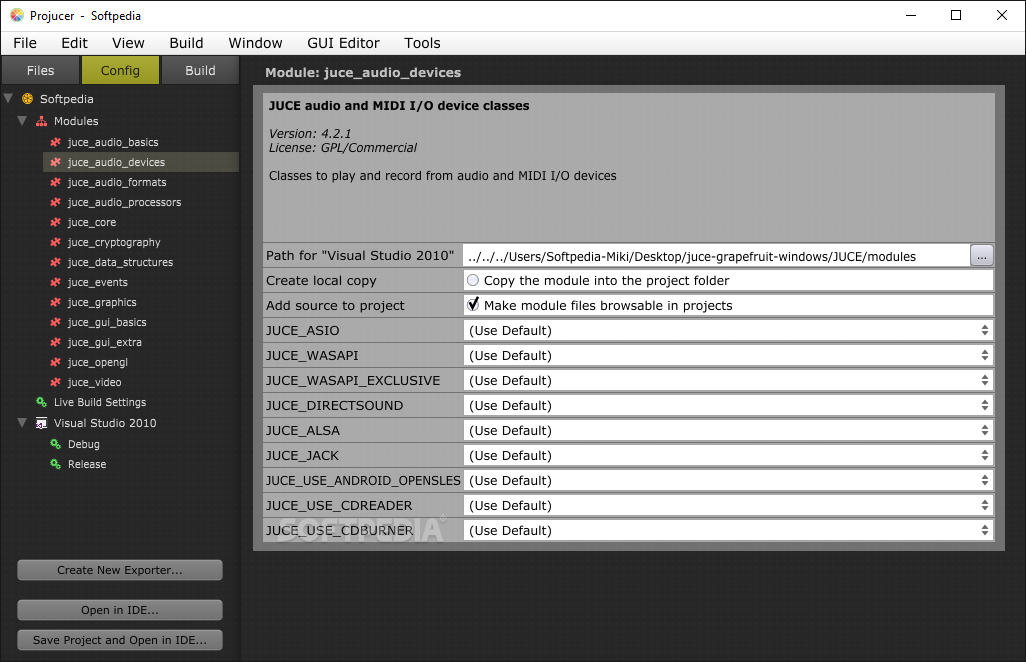Browse for module path with ellipsis button
The height and width of the screenshot is (662, 1026).
coord(982,256)
